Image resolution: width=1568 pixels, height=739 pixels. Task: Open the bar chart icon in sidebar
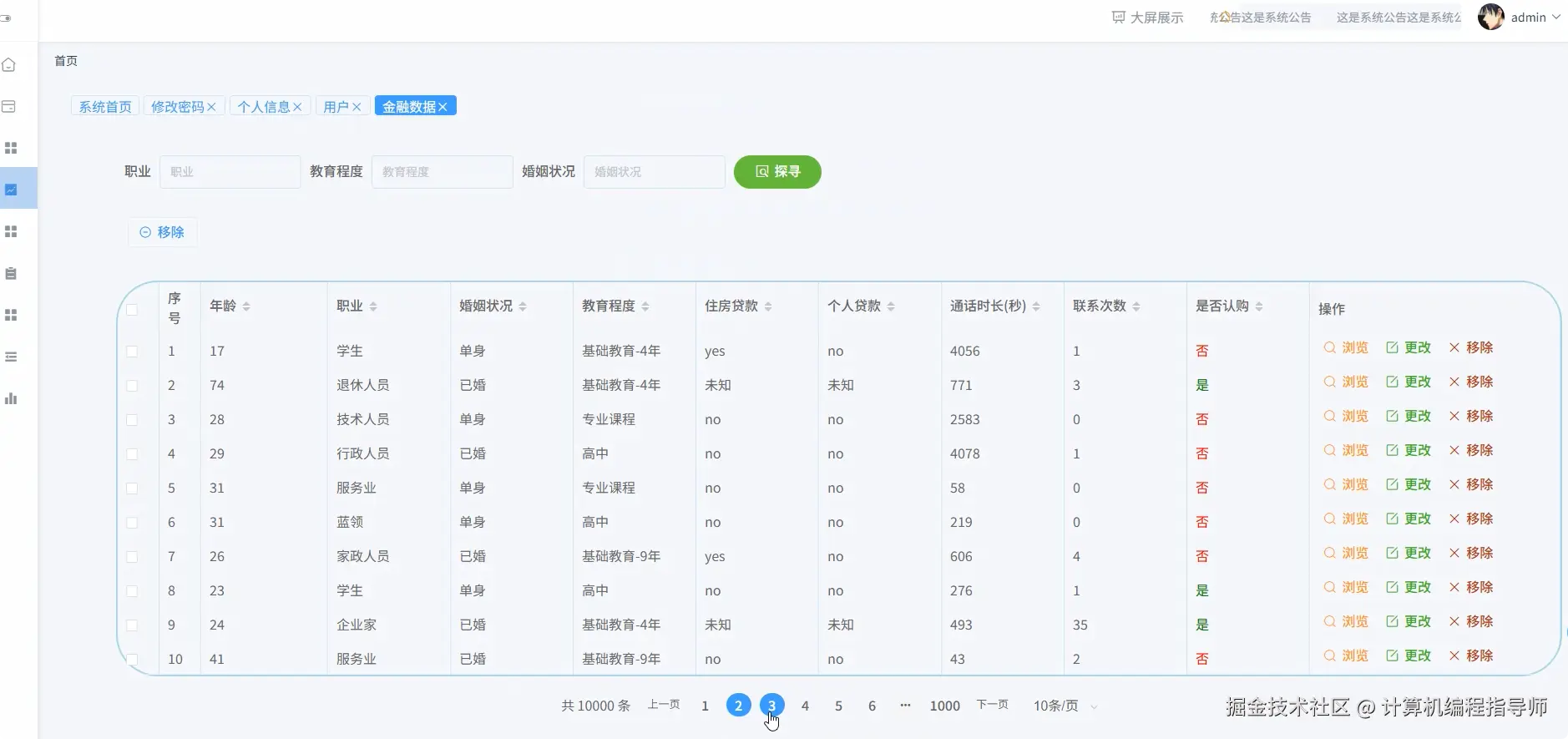11,398
